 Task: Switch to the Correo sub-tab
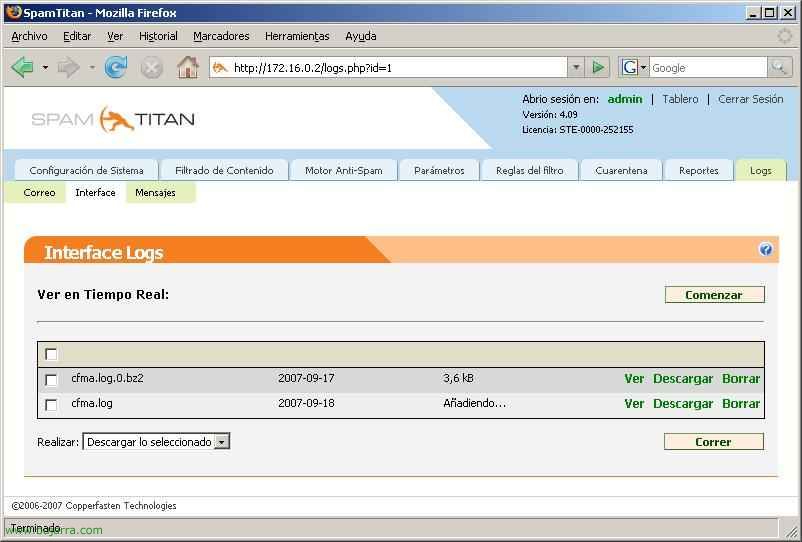coord(39,193)
